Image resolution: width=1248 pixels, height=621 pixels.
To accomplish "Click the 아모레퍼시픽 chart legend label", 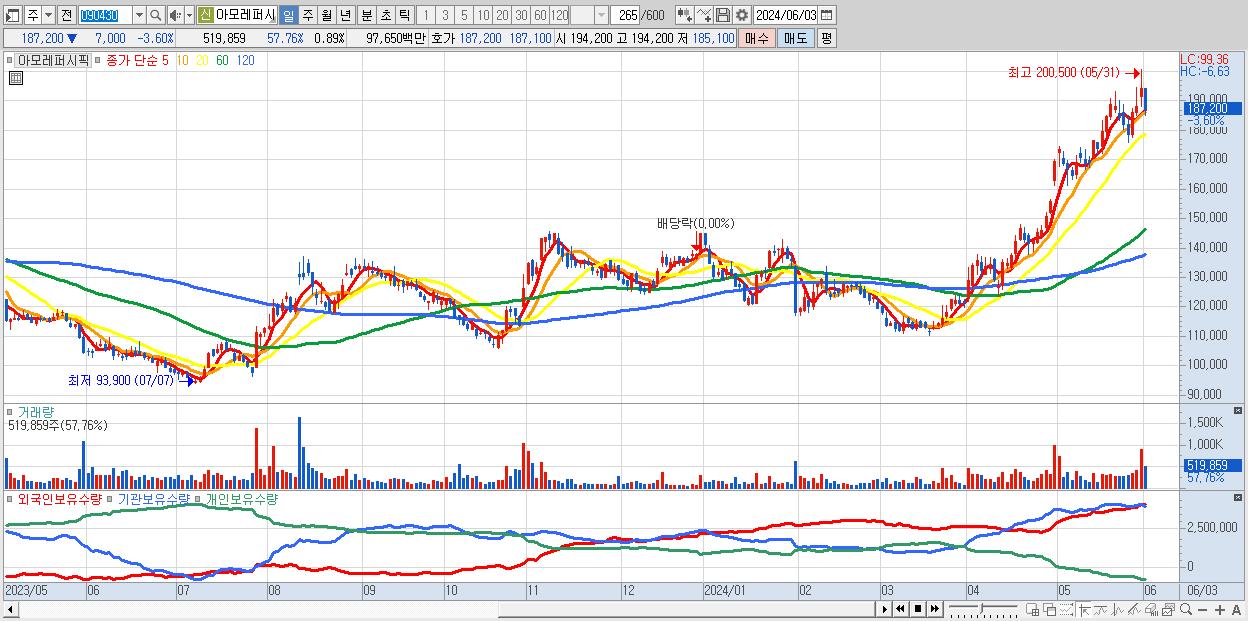I will [53, 60].
